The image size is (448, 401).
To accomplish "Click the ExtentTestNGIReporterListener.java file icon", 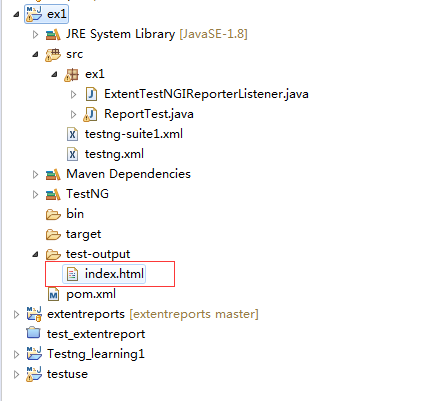I will pos(91,94).
